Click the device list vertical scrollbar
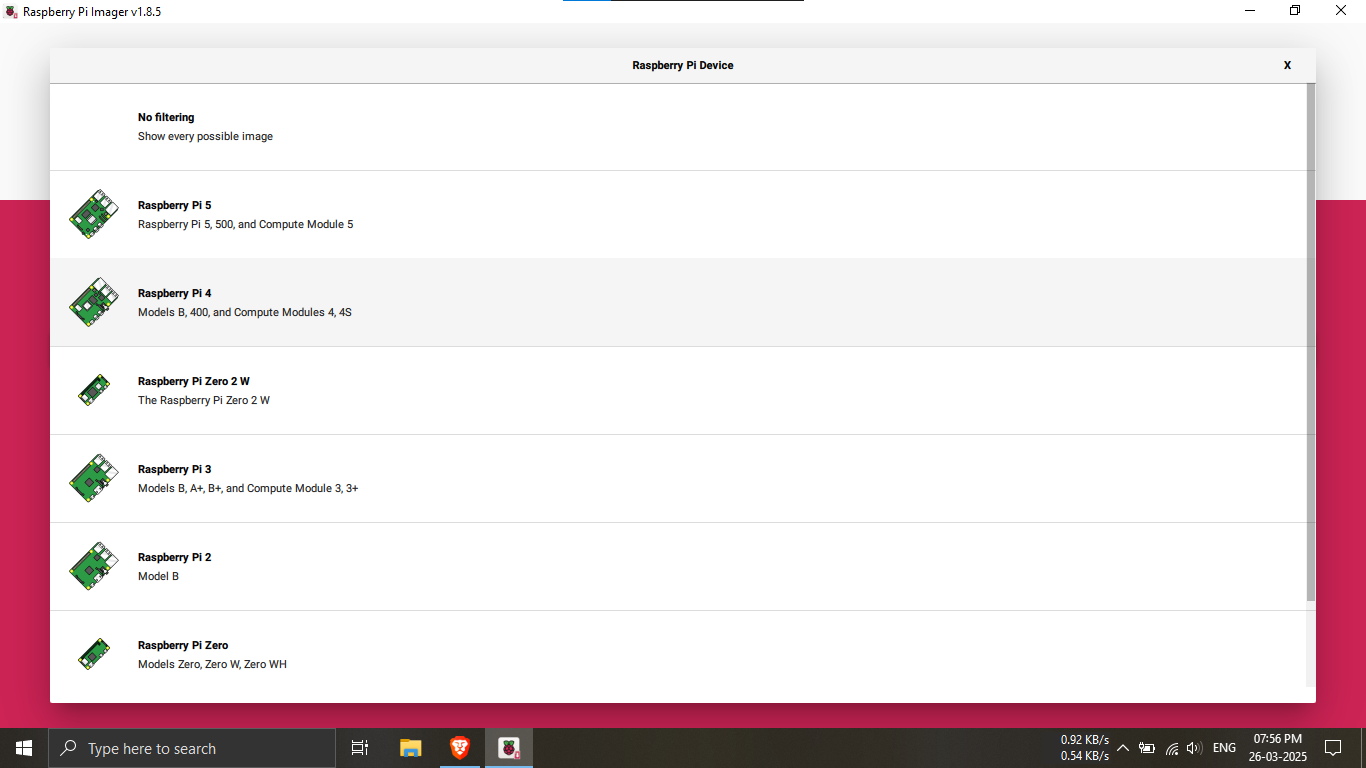This screenshot has height=768, width=1366. pos(1311,340)
